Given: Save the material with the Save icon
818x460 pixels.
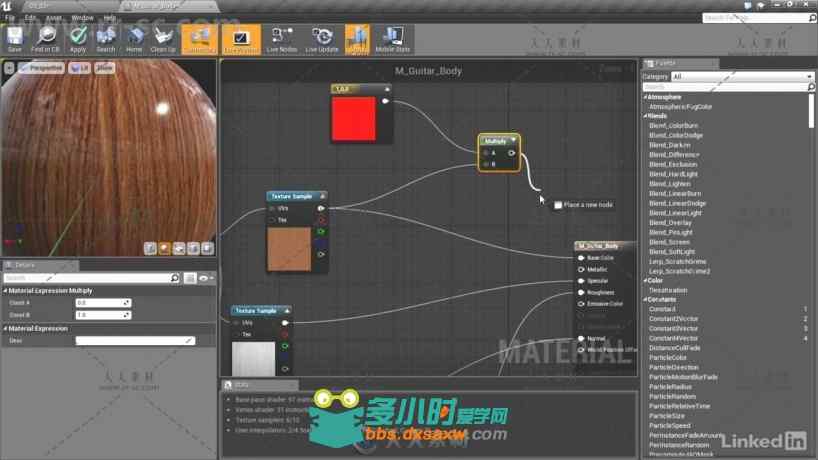Looking at the screenshot, I should 15,40.
